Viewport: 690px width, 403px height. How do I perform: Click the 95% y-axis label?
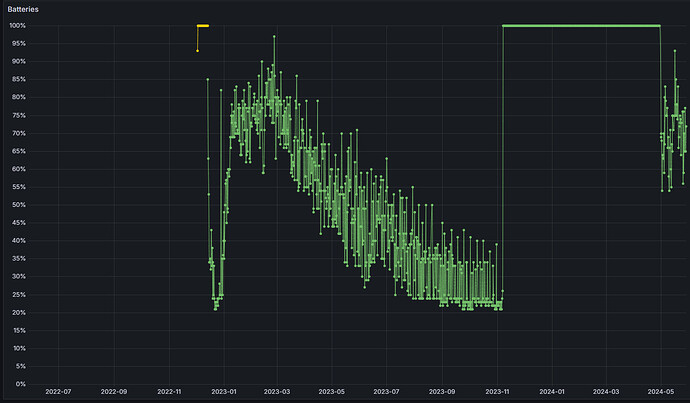19,44
